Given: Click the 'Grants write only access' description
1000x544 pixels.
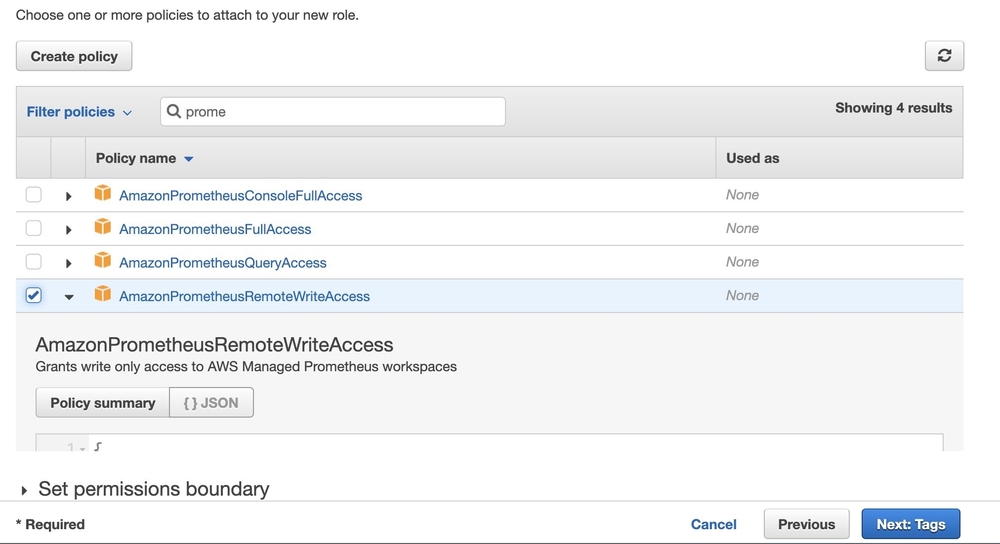Looking at the screenshot, I should coord(246,367).
